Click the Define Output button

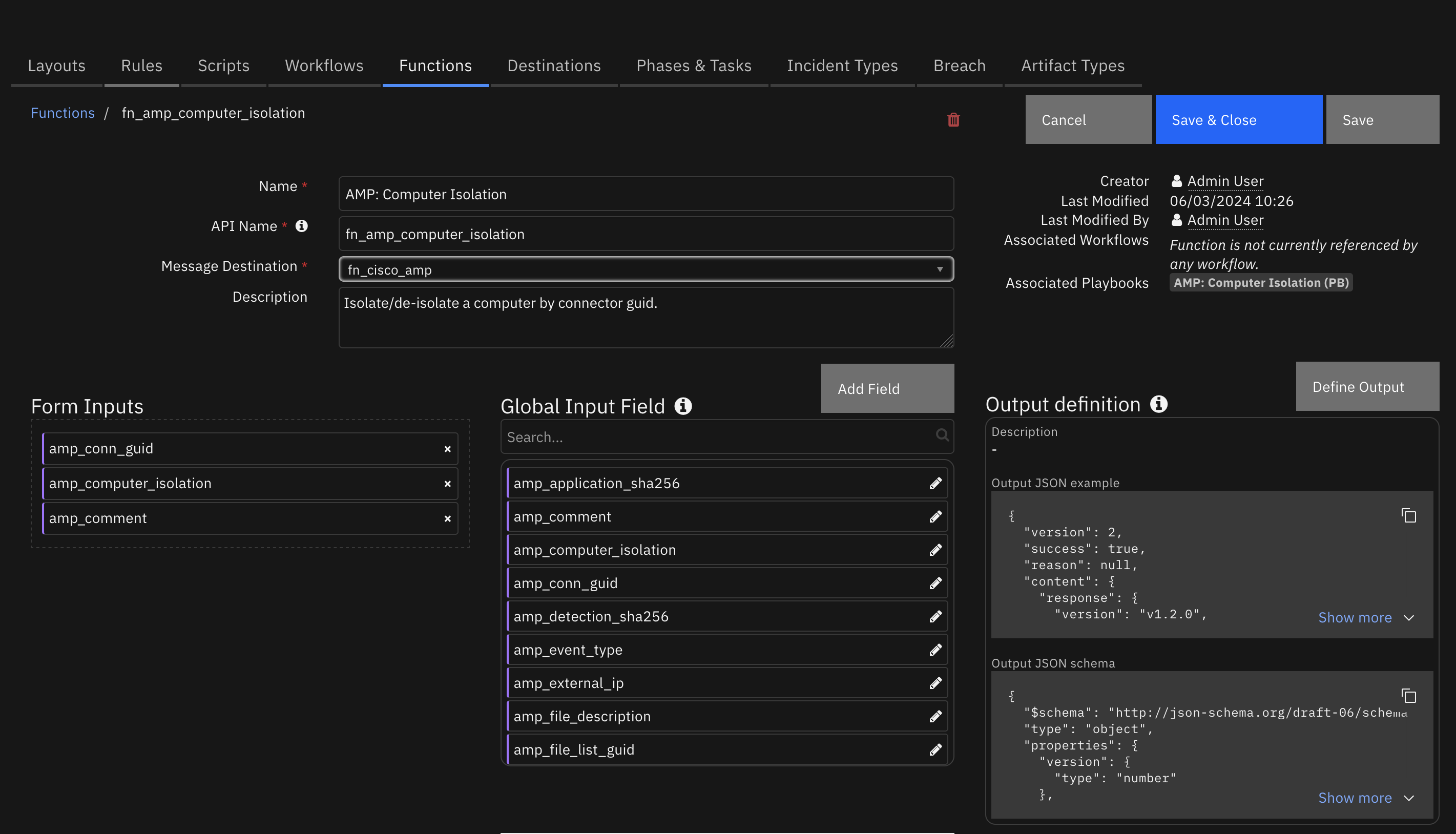point(1358,387)
